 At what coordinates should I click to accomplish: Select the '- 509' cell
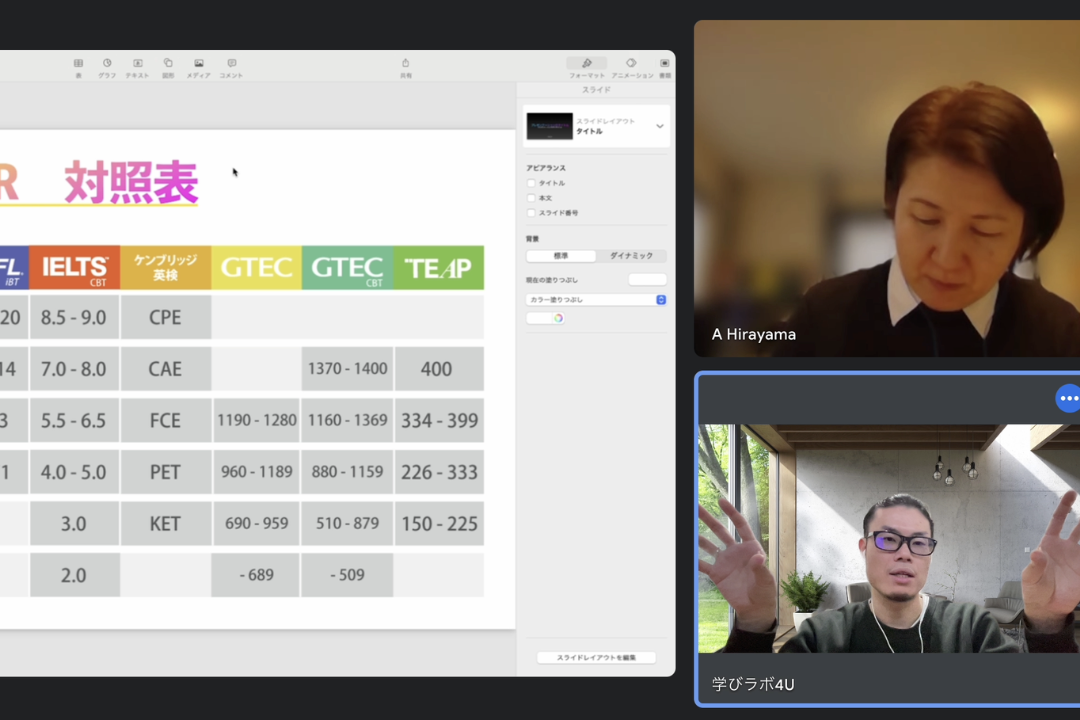click(347, 575)
